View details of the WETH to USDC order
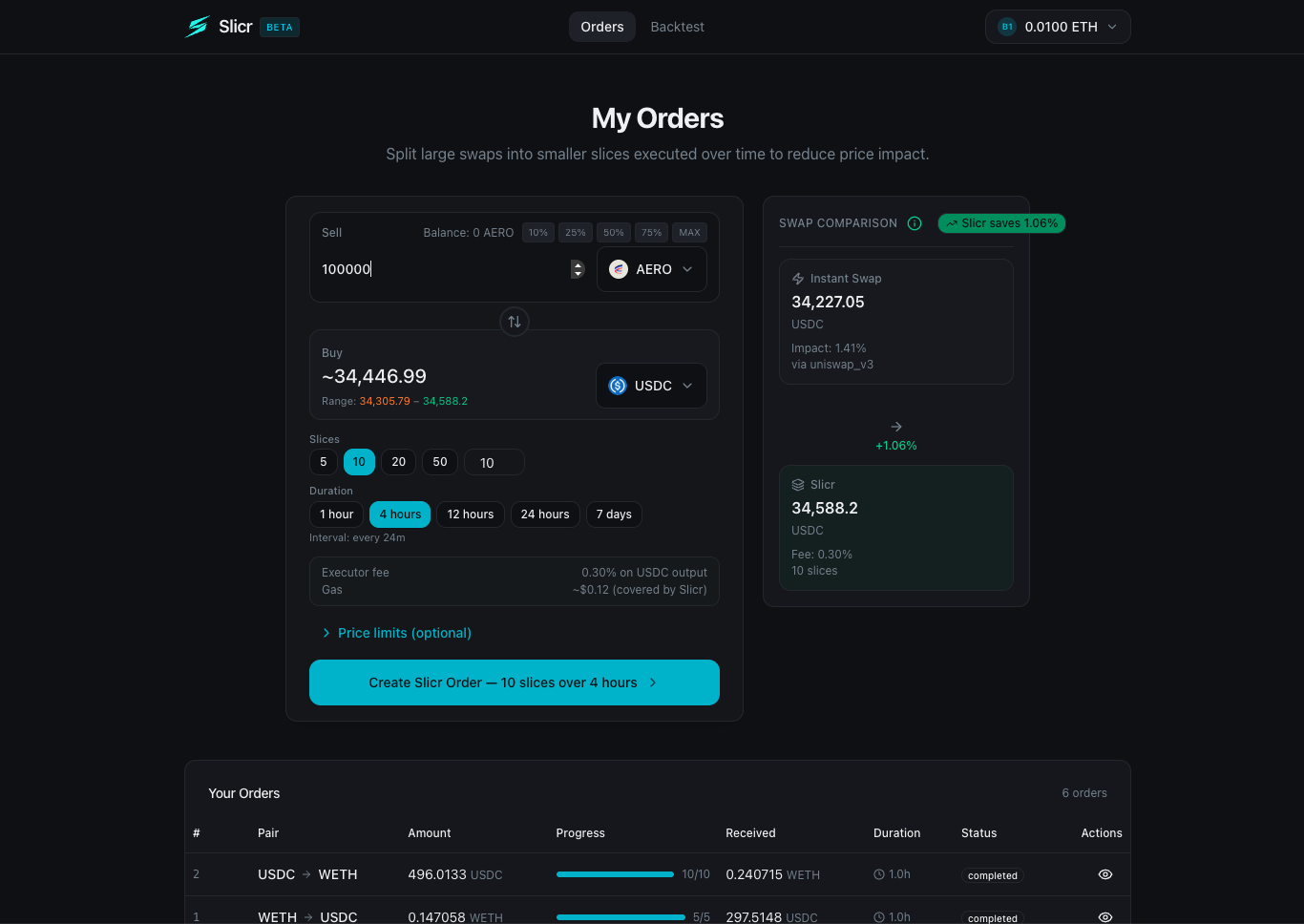Screen dimensions: 1304x924 click(1105, 917)
